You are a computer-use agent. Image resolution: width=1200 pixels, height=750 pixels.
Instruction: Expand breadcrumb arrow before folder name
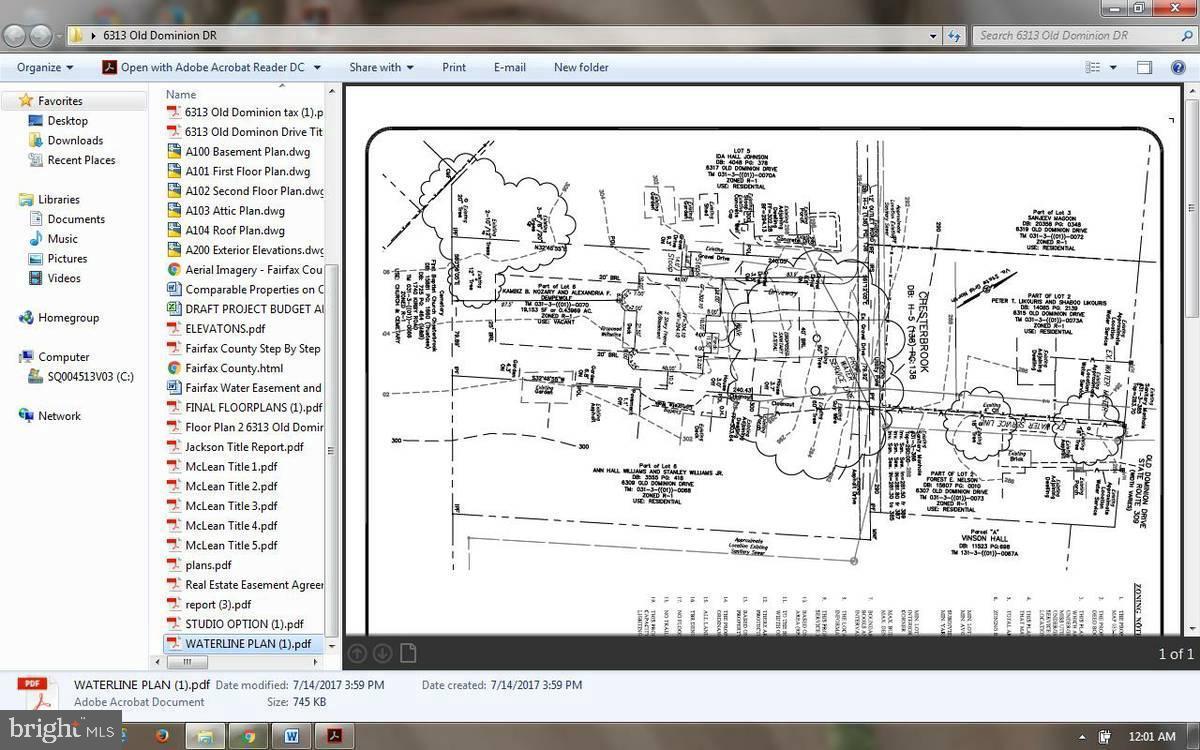(x=93, y=35)
